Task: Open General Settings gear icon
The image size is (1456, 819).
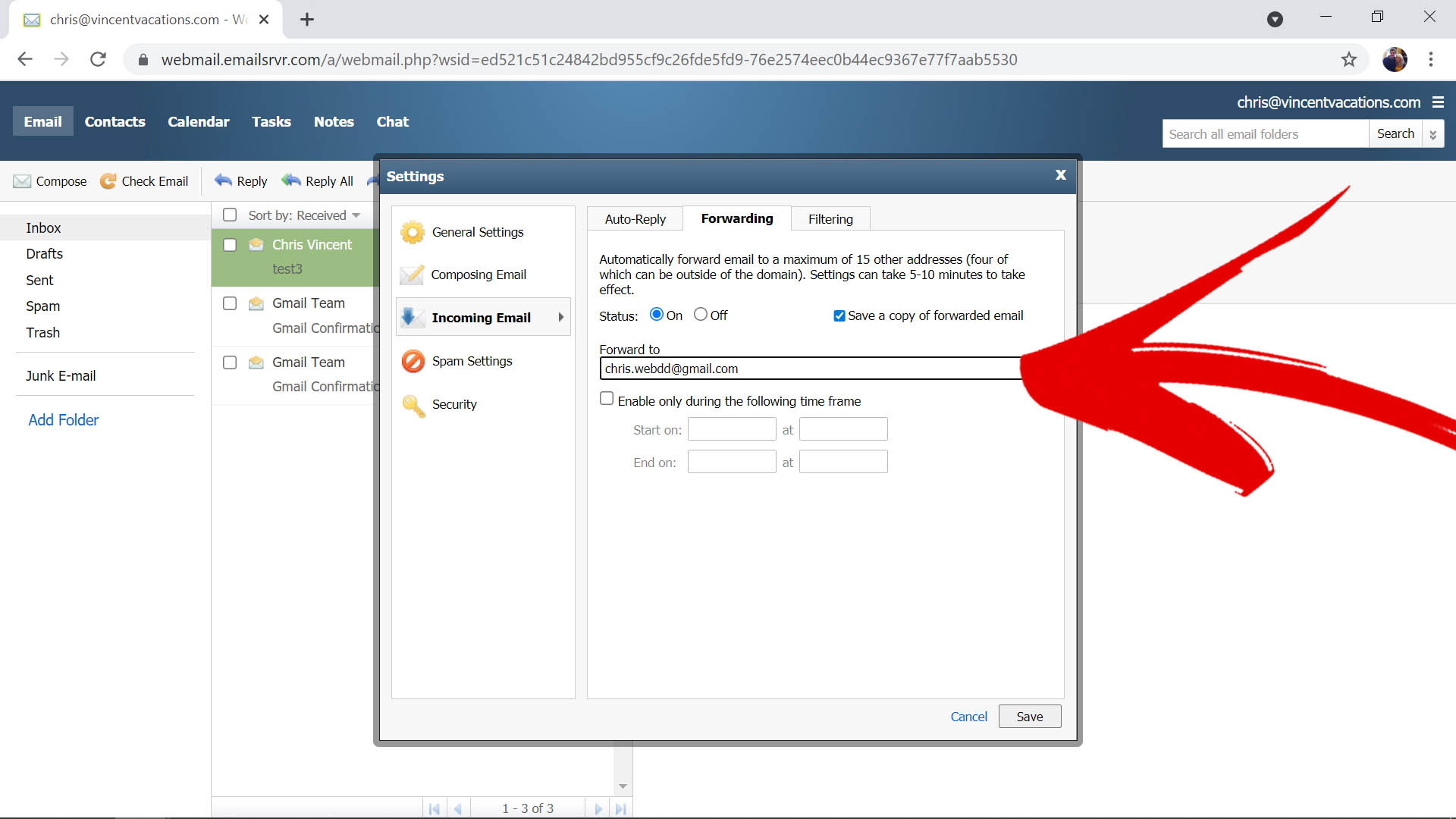Action: click(413, 232)
